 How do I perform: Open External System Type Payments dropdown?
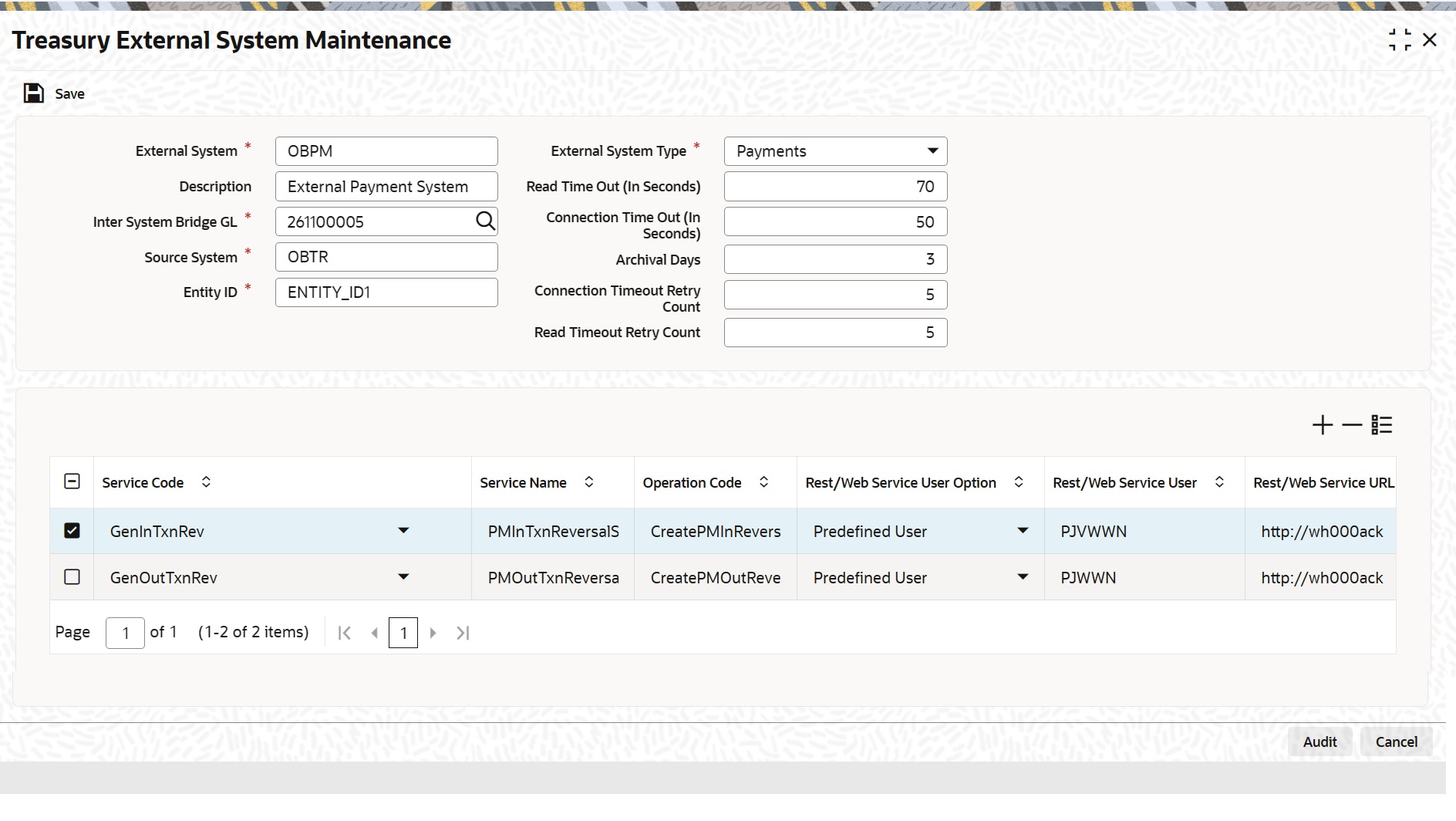tap(836, 151)
